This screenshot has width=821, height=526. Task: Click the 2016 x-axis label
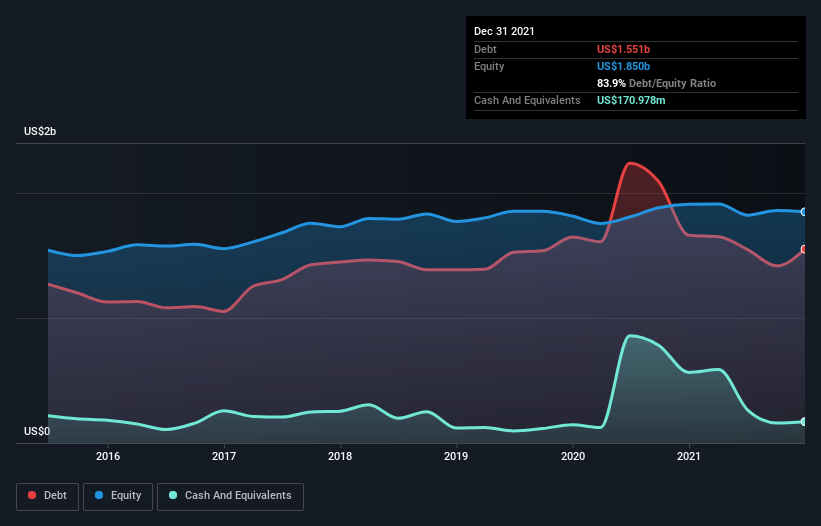point(108,456)
